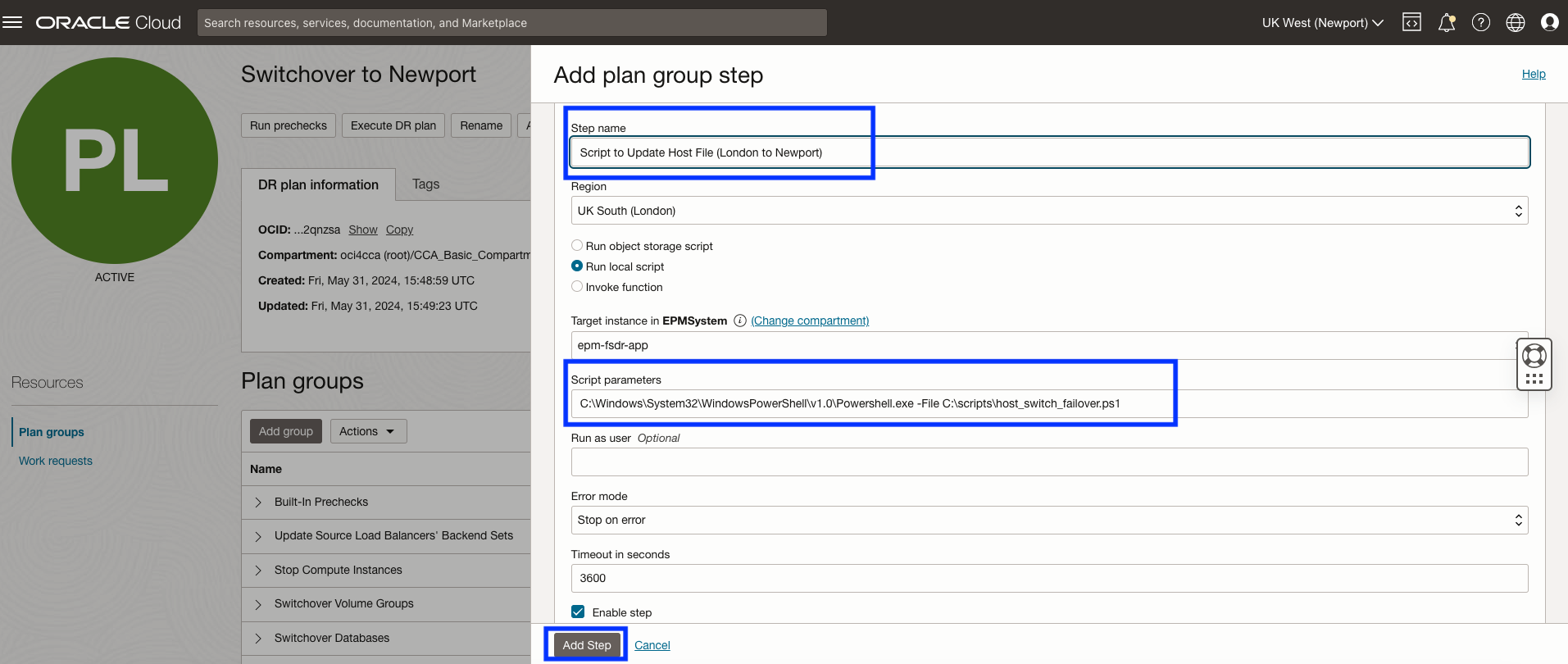Open the hamburger navigation menu
Viewport: 1568px width, 664px height.
coord(12,22)
